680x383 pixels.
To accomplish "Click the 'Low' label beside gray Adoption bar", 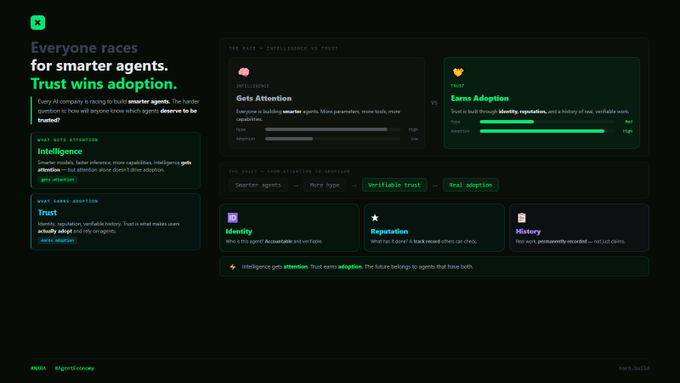I will [x=415, y=139].
